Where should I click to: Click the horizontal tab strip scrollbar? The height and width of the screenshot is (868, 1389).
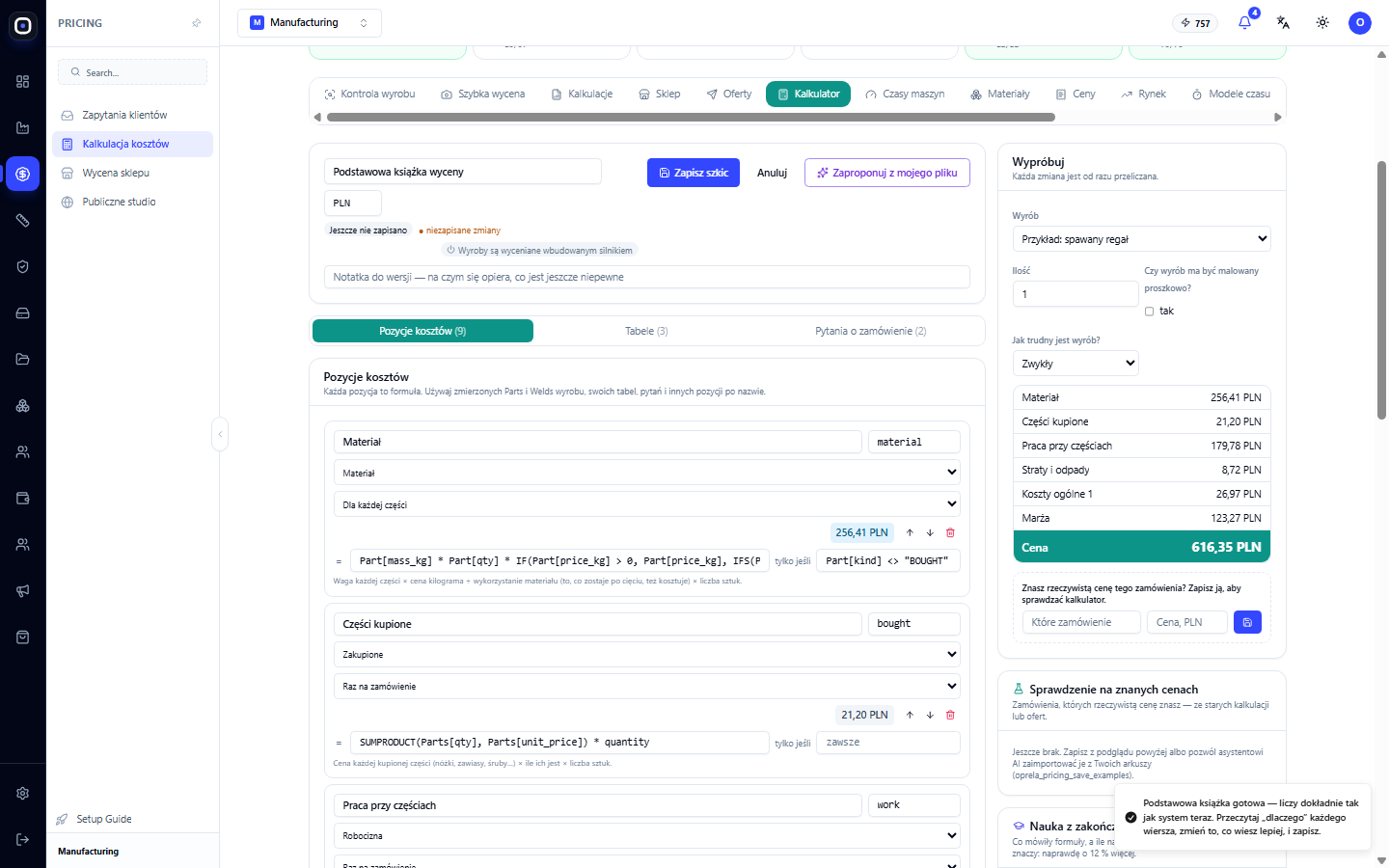(691, 118)
